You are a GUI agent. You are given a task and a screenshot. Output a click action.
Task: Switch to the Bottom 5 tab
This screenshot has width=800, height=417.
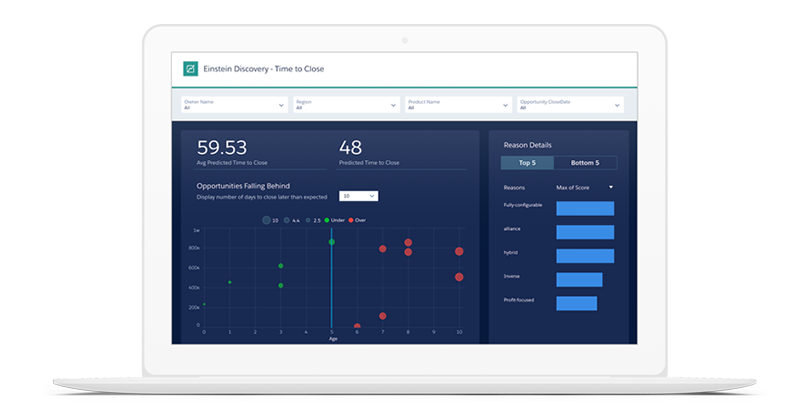click(585, 163)
